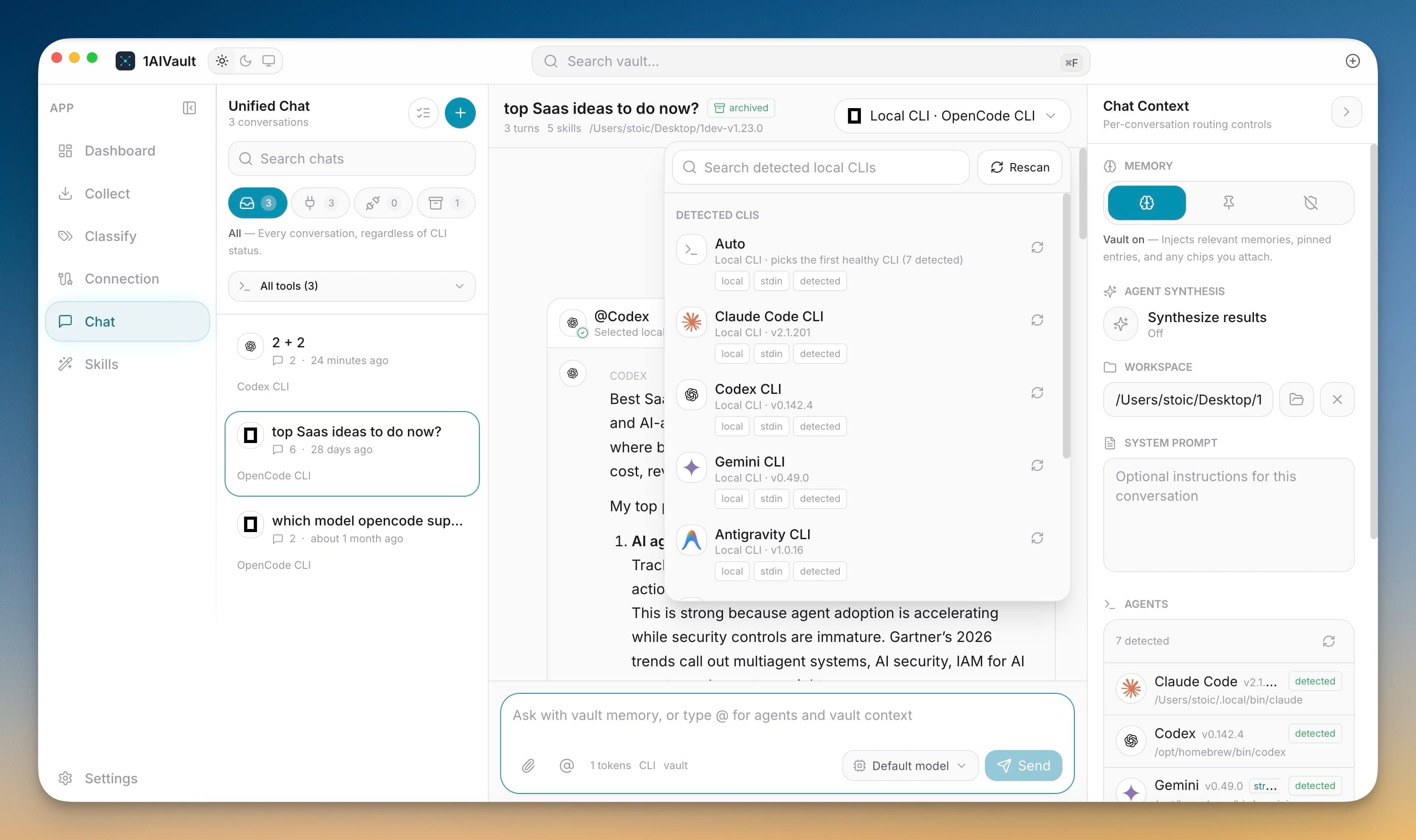Screen dimensions: 1416x840
Task: Focus the Search vault bar
Action: click(x=810, y=61)
